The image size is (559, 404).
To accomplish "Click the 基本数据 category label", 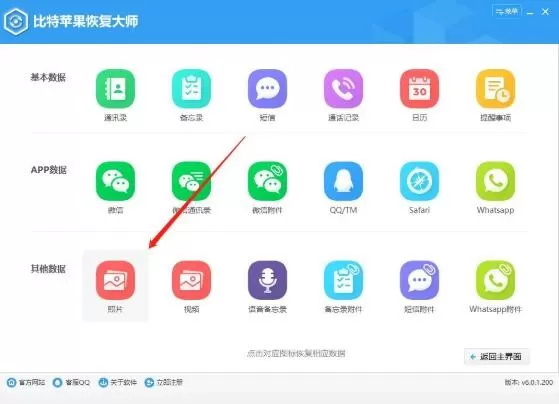I will (48, 77).
